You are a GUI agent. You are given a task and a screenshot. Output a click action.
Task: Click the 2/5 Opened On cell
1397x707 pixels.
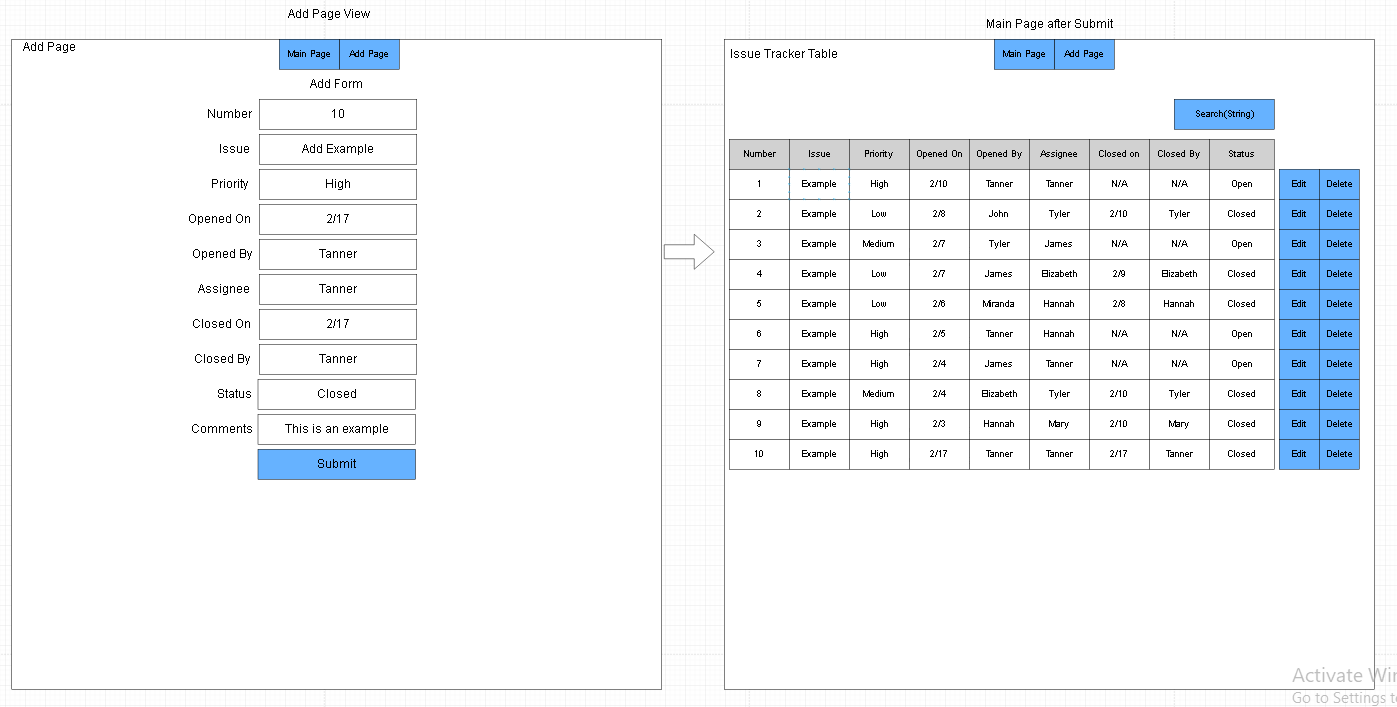coord(939,334)
